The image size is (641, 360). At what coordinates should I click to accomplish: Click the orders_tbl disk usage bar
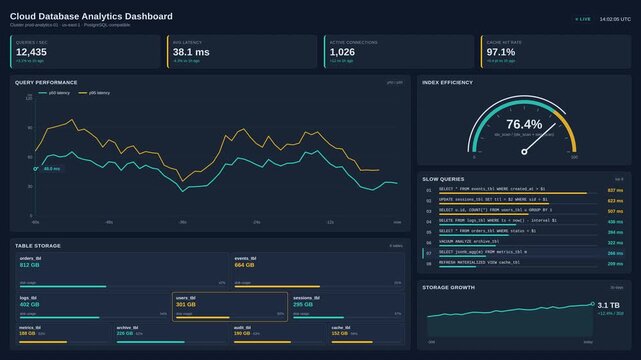pyautogui.click(x=122, y=286)
